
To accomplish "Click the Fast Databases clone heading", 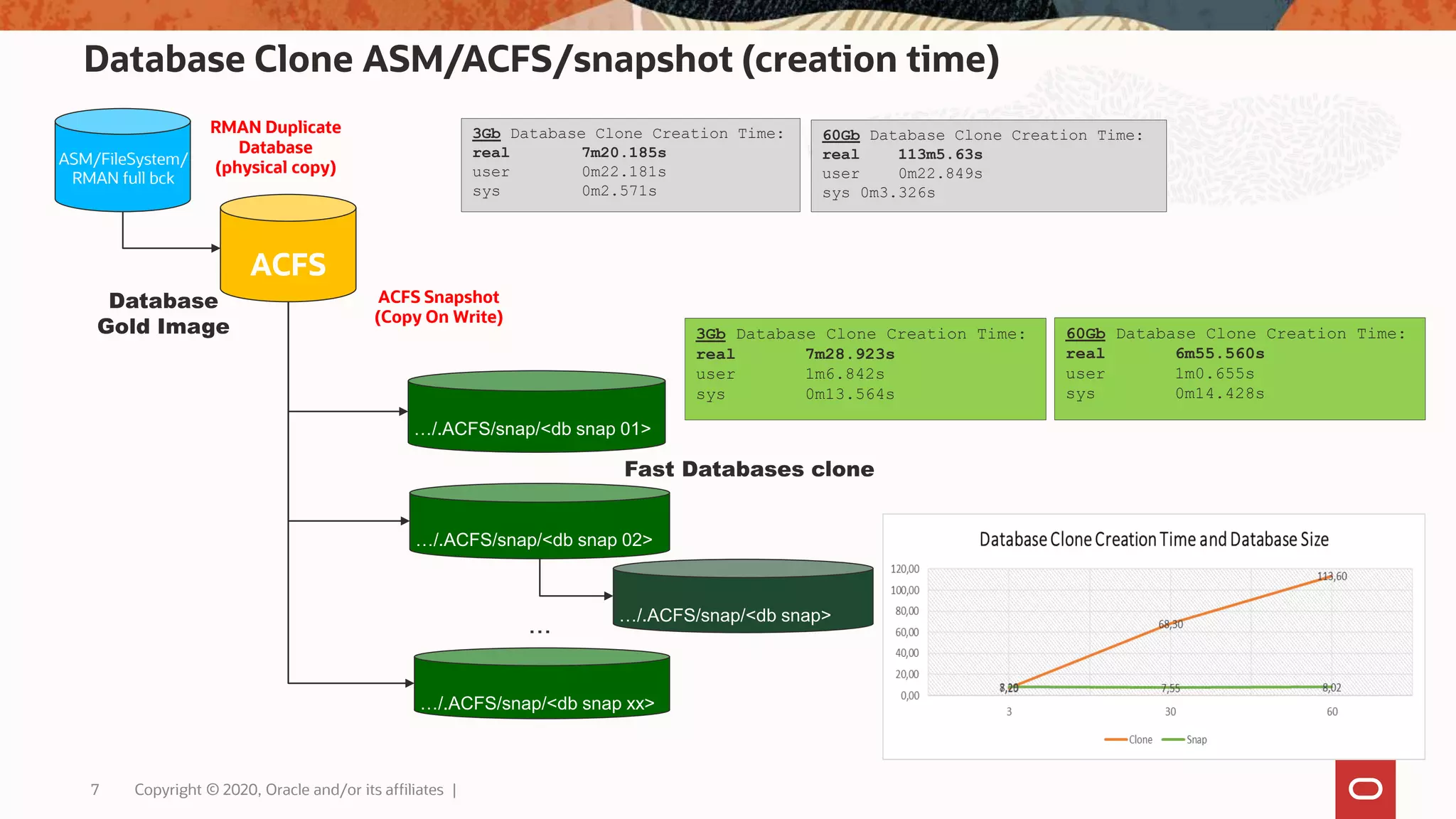I will (749, 469).
